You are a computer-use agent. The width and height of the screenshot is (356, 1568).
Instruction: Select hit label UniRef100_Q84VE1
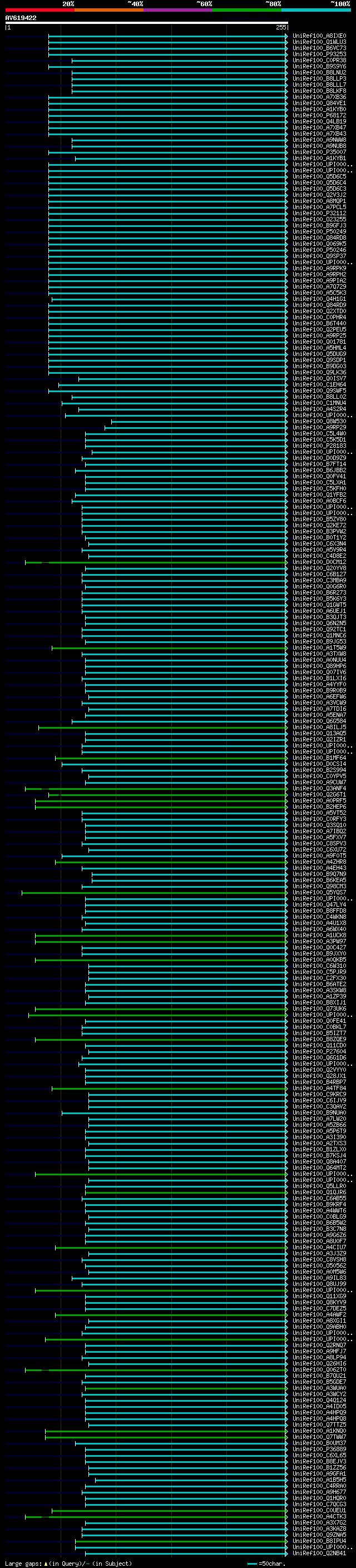coord(319,103)
